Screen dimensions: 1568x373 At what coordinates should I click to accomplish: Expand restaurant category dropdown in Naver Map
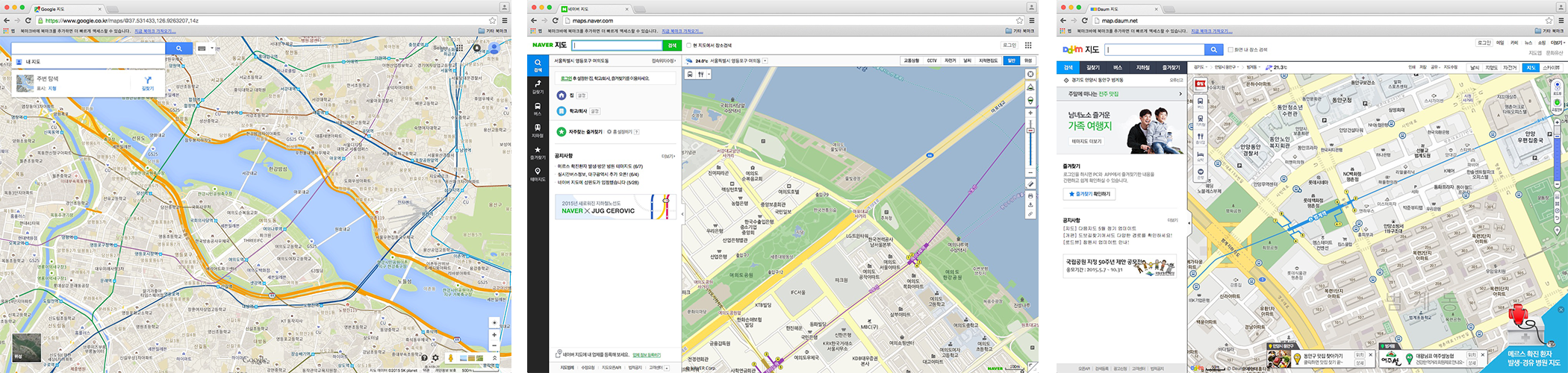click(x=709, y=75)
